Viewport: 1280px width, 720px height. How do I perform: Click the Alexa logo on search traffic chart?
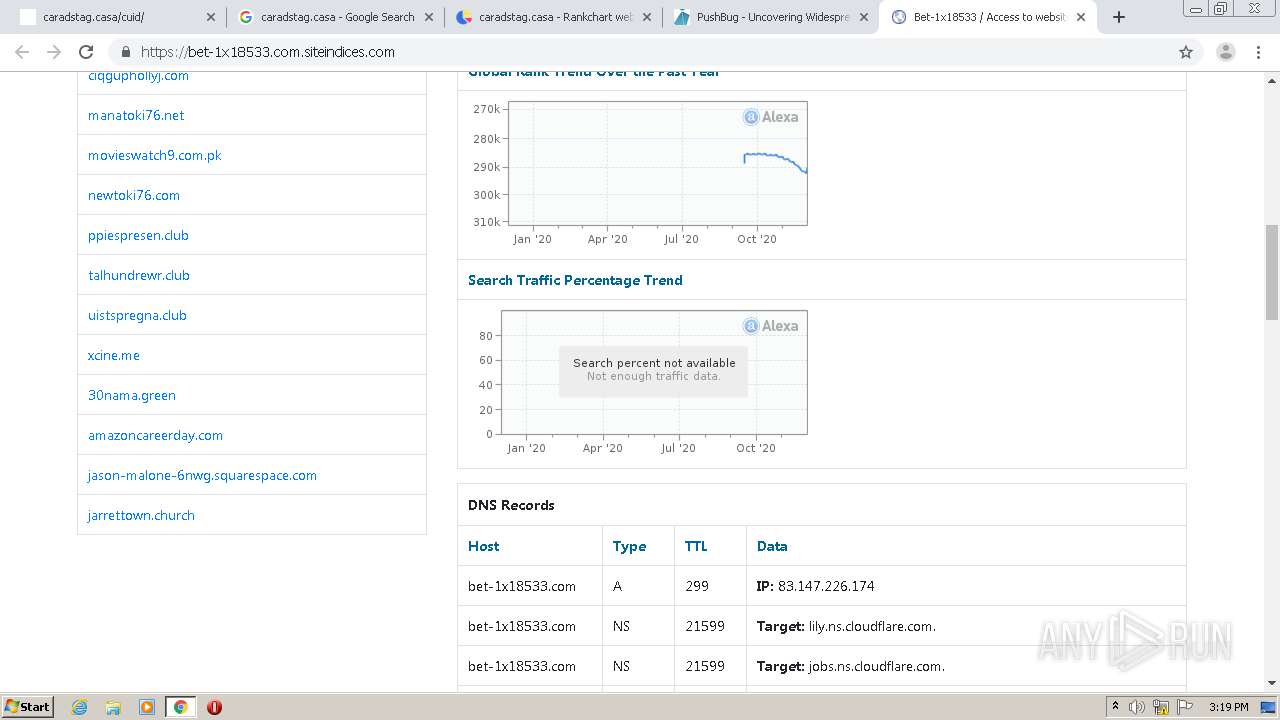point(771,326)
